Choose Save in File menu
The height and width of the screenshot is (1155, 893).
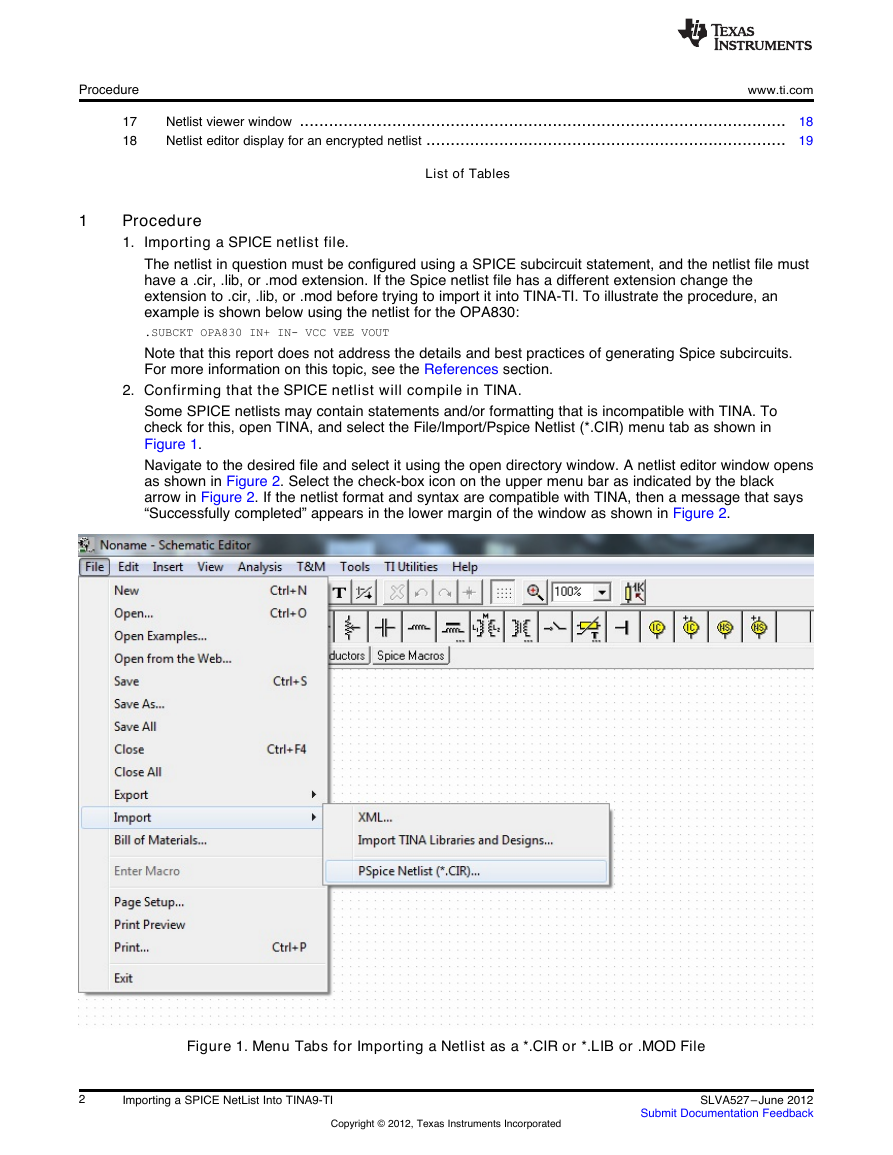(203, 681)
